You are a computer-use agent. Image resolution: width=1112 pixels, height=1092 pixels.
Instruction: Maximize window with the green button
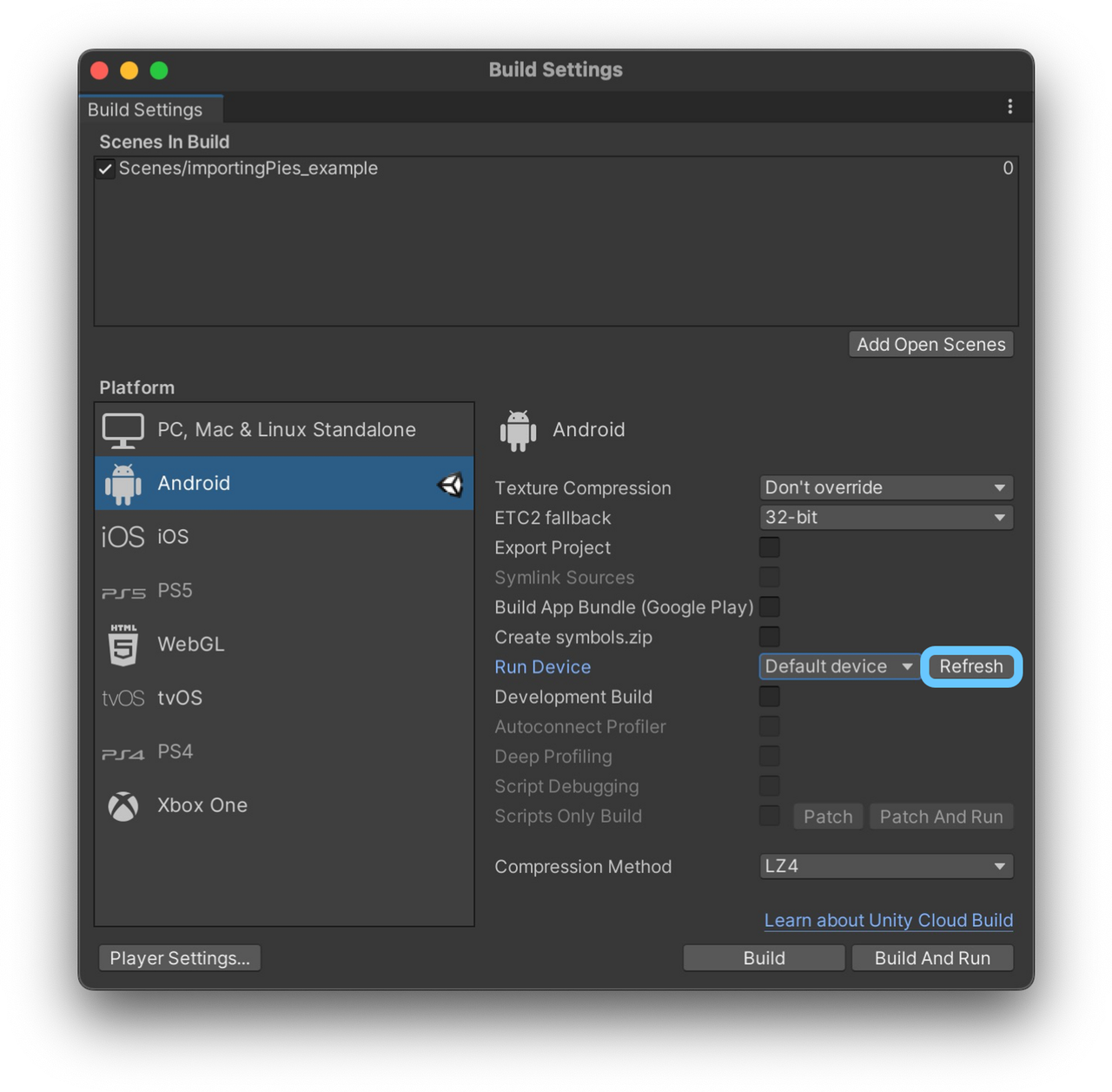click(x=159, y=70)
